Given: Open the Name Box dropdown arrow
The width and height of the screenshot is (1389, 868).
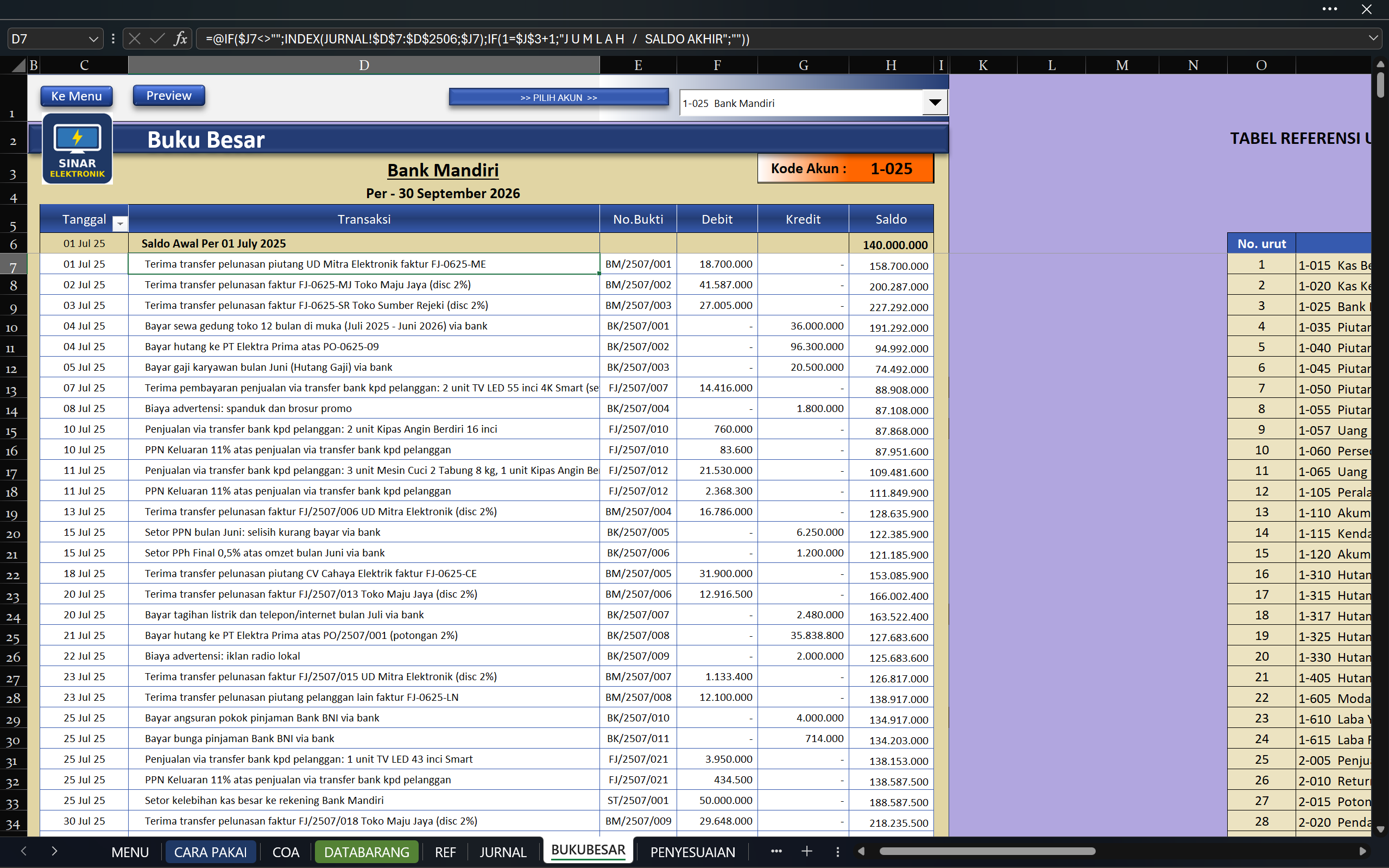Looking at the screenshot, I should 93,39.
